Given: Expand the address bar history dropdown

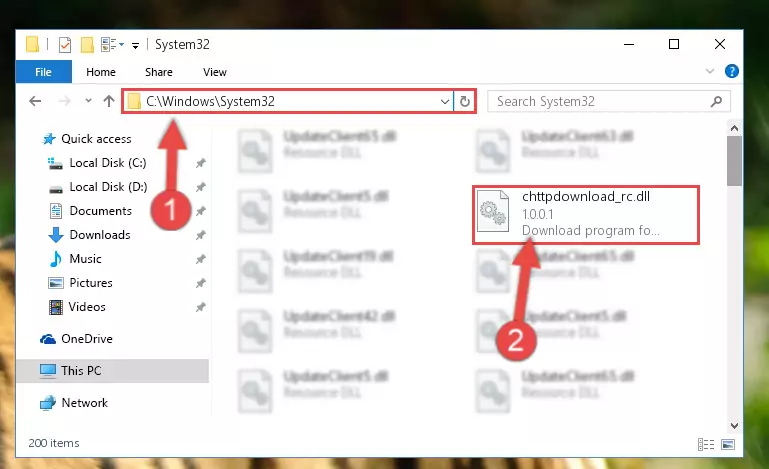Looking at the screenshot, I should click(x=444, y=102).
